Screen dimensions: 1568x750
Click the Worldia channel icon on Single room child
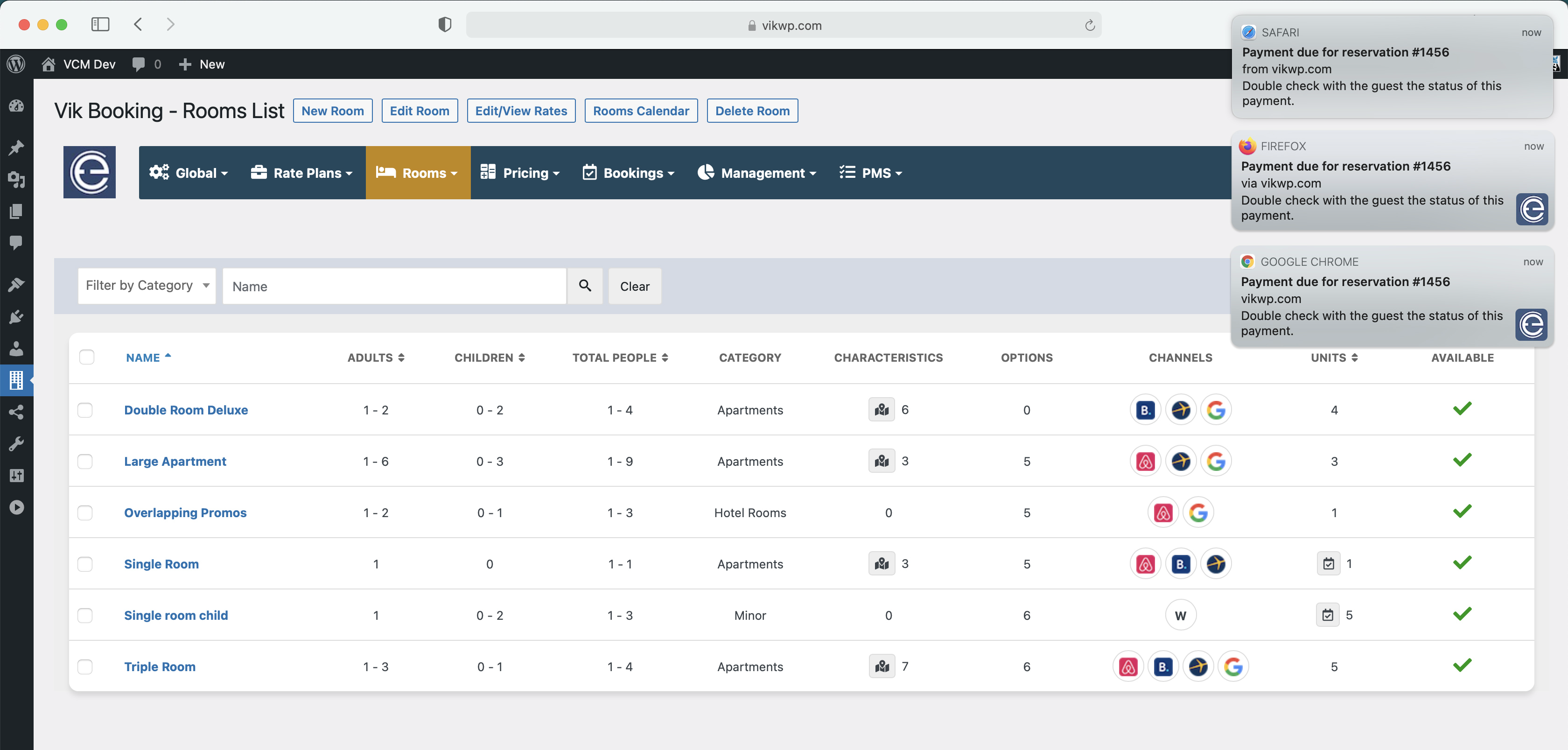[x=1181, y=614]
